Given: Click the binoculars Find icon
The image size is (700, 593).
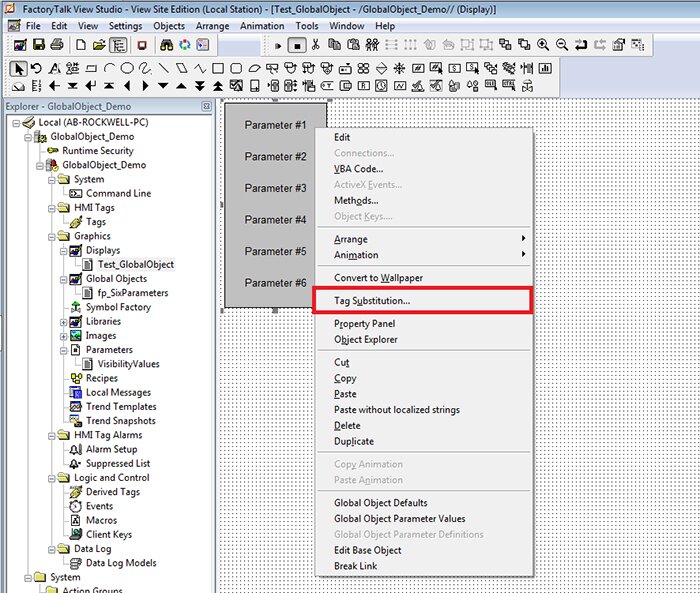Looking at the screenshot, I should (166, 45).
